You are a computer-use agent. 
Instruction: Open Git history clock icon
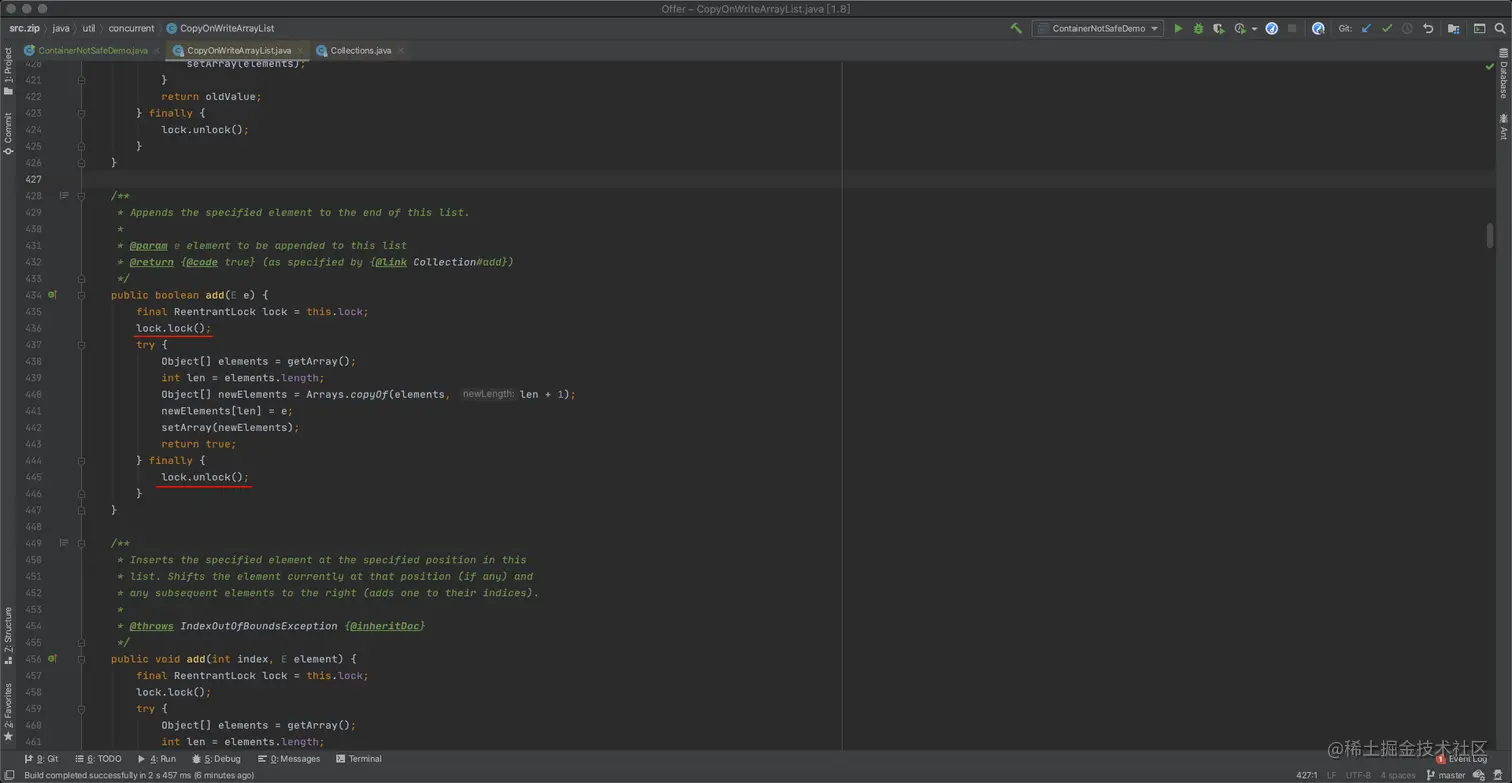(x=1407, y=29)
